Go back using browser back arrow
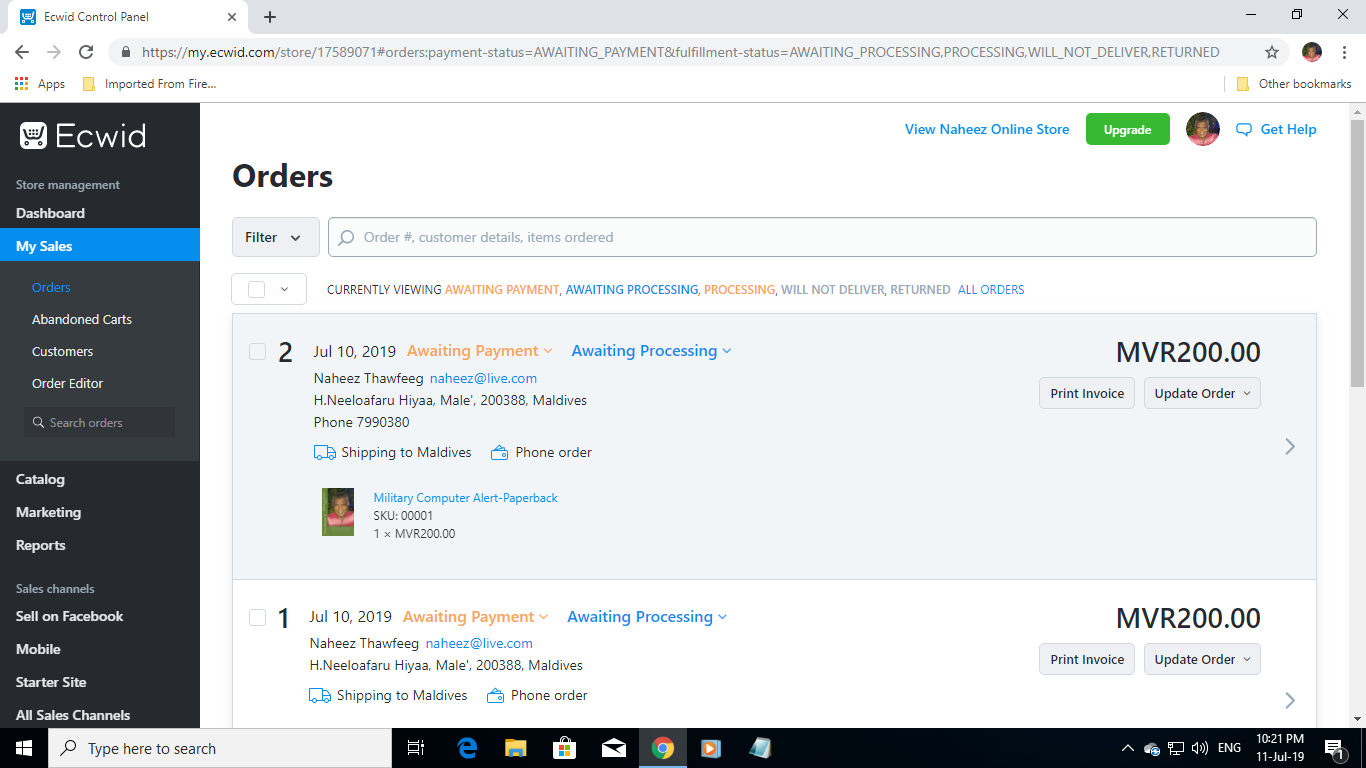 click(22, 52)
